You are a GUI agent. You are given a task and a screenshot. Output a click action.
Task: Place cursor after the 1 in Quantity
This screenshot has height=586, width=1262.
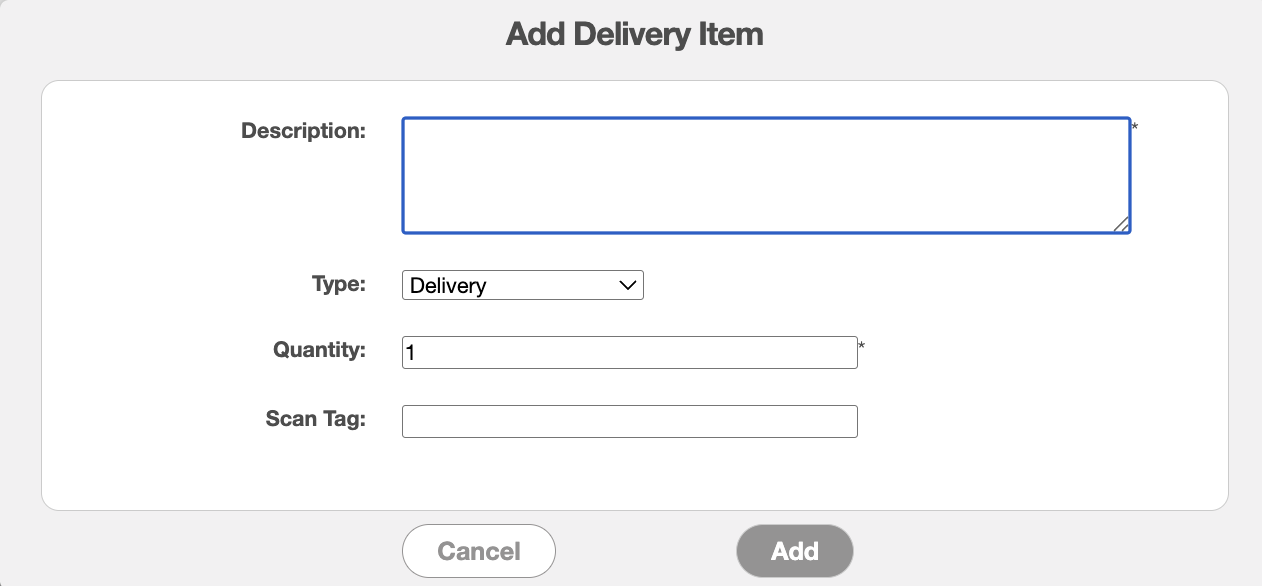(416, 353)
